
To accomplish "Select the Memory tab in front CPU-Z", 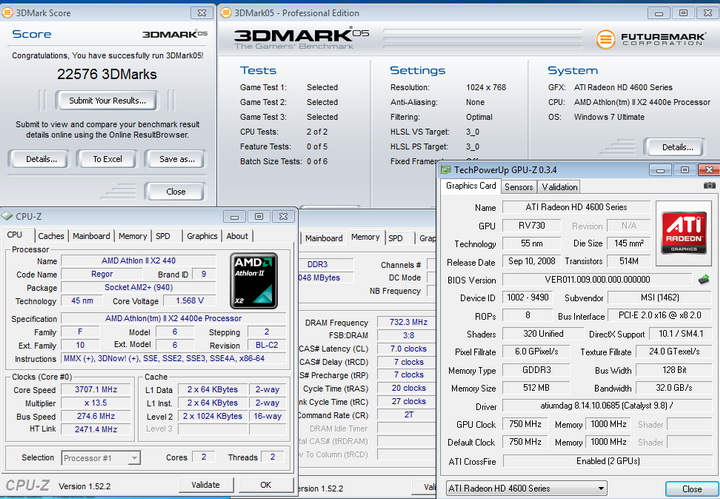I will point(132,236).
